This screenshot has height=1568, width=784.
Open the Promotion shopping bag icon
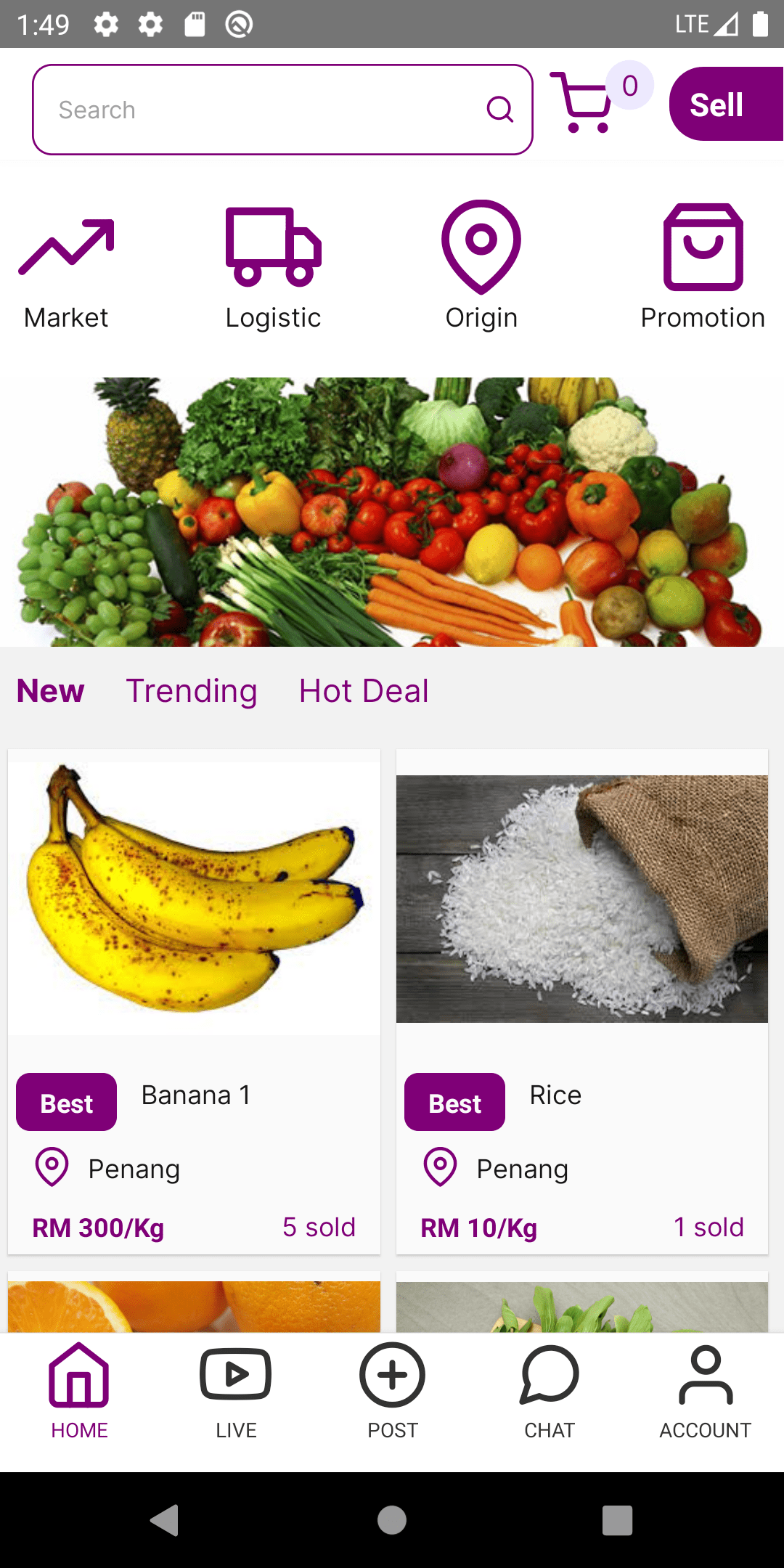[703, 247]
